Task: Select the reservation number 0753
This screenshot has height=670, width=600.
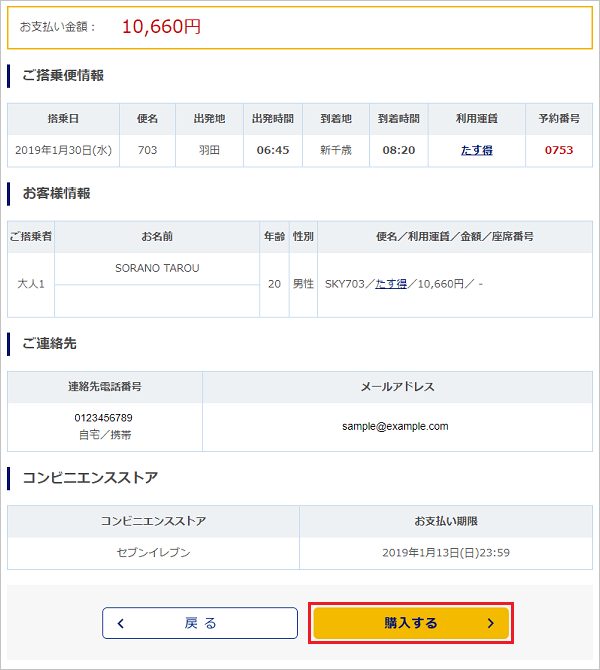Action: pos(559,150)
